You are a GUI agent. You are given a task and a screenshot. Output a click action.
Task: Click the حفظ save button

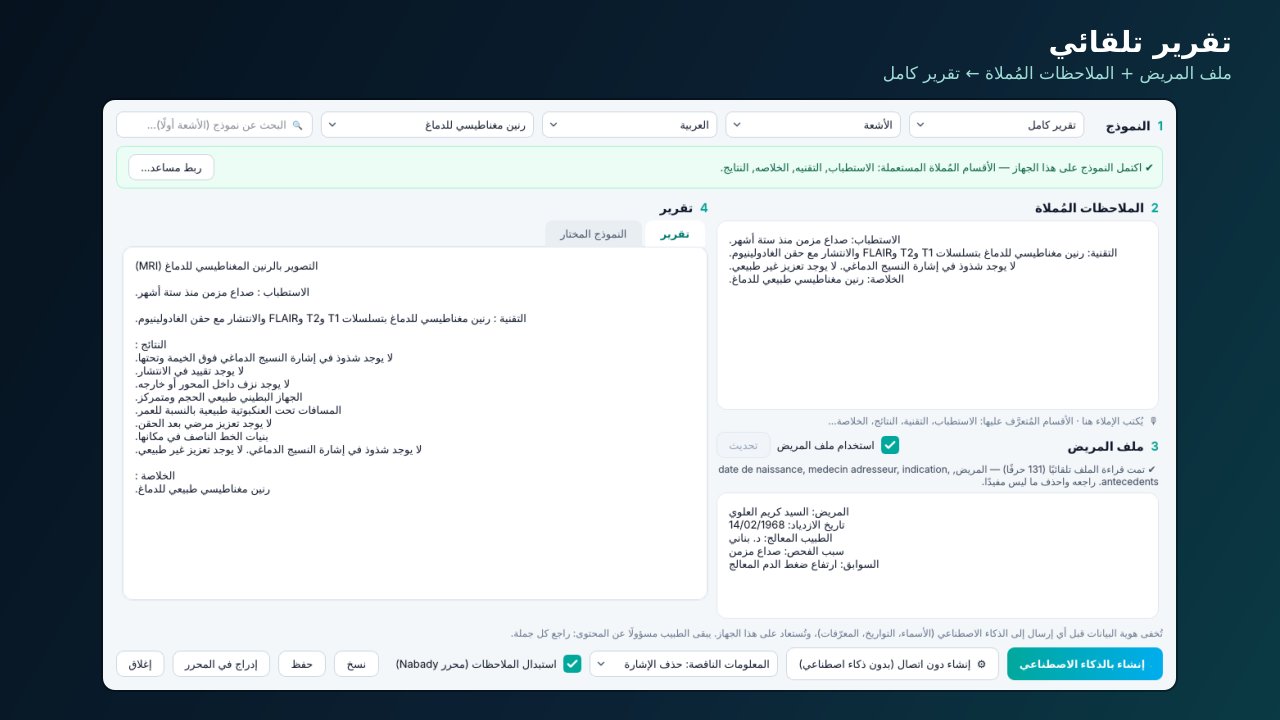click(x=302, y=664)
